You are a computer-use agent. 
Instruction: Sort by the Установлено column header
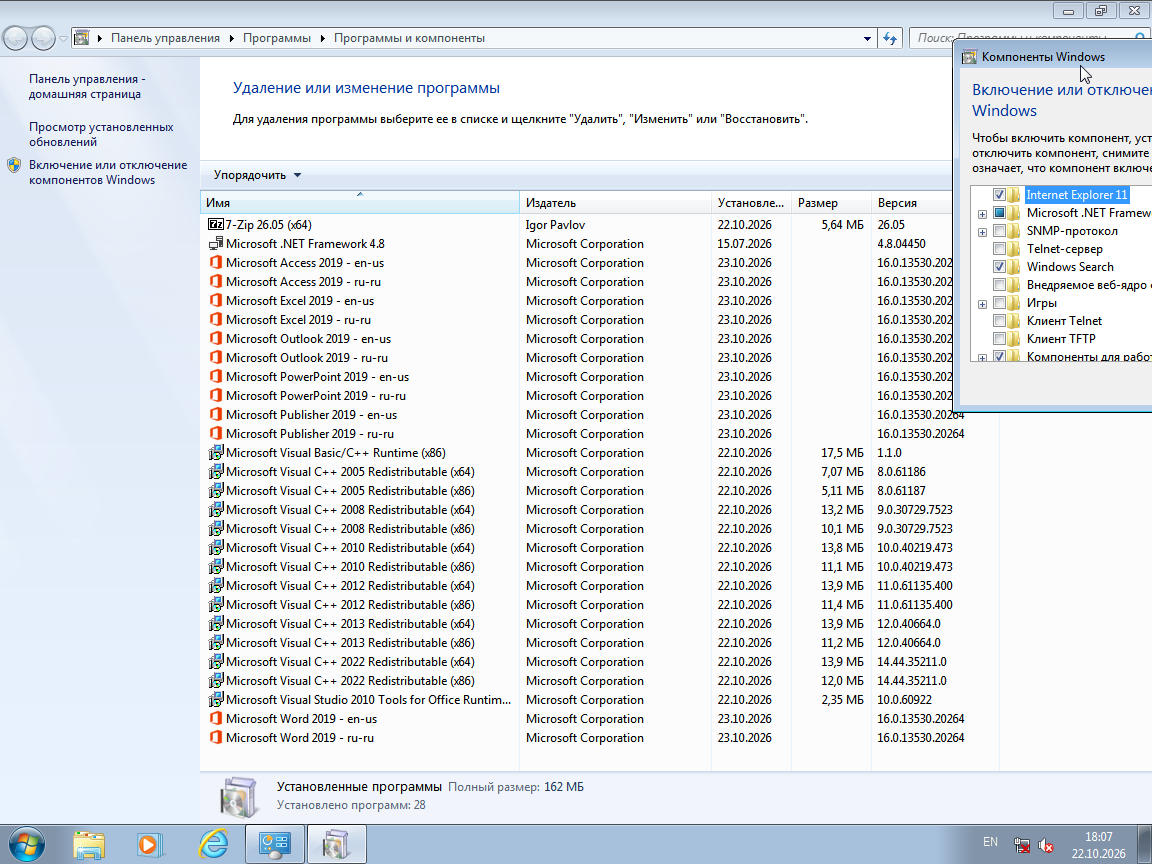(752, 203)
